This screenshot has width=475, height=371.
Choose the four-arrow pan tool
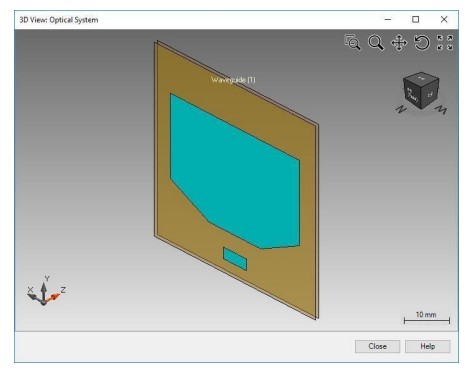[x=399, y=43]
